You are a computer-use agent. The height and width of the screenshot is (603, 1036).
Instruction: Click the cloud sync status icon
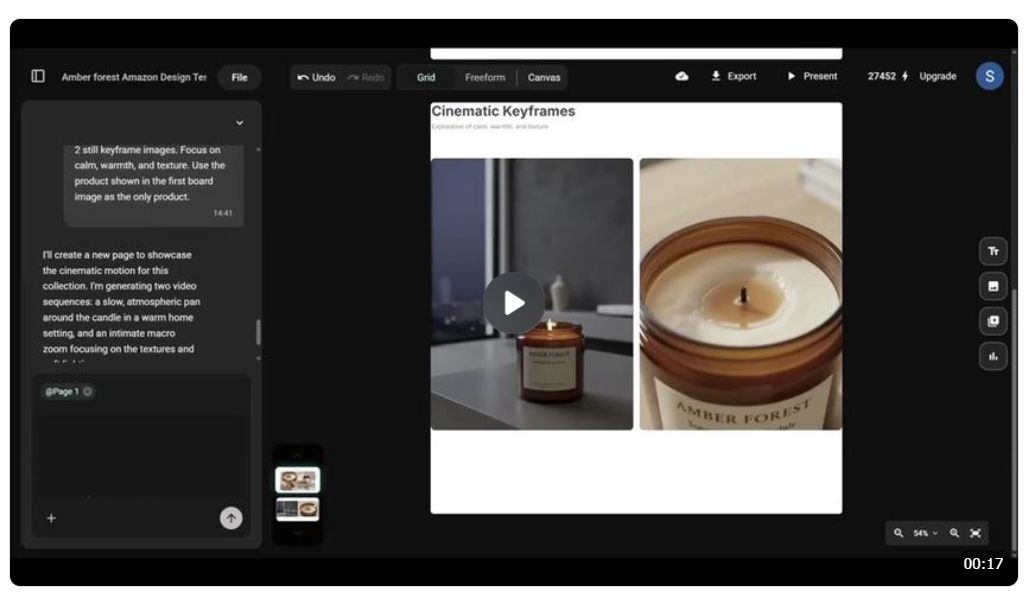(682, 77)
